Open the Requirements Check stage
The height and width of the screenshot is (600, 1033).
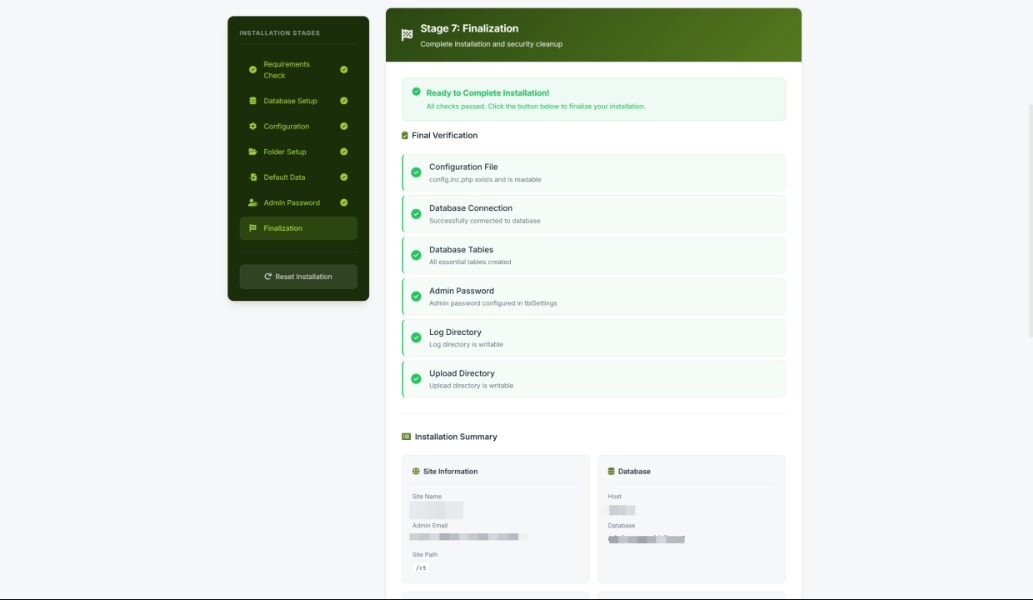tap(286, 70)
